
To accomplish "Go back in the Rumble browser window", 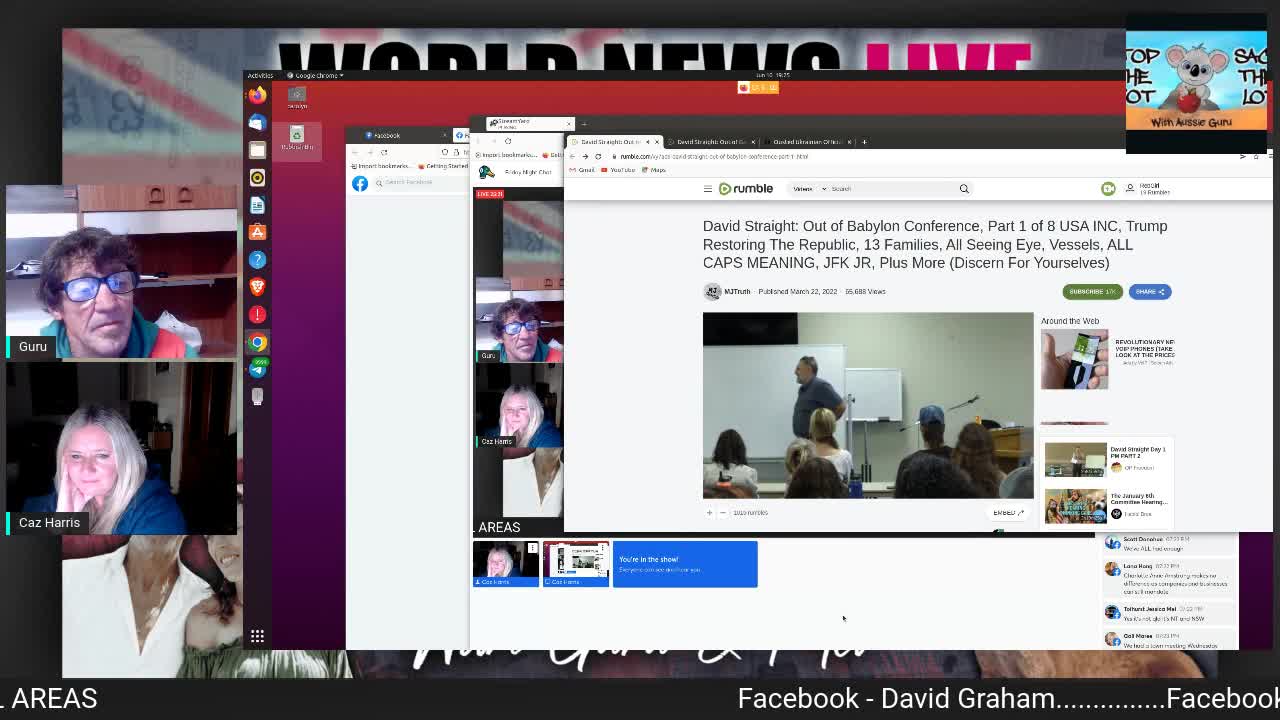I will click(573, 156).
